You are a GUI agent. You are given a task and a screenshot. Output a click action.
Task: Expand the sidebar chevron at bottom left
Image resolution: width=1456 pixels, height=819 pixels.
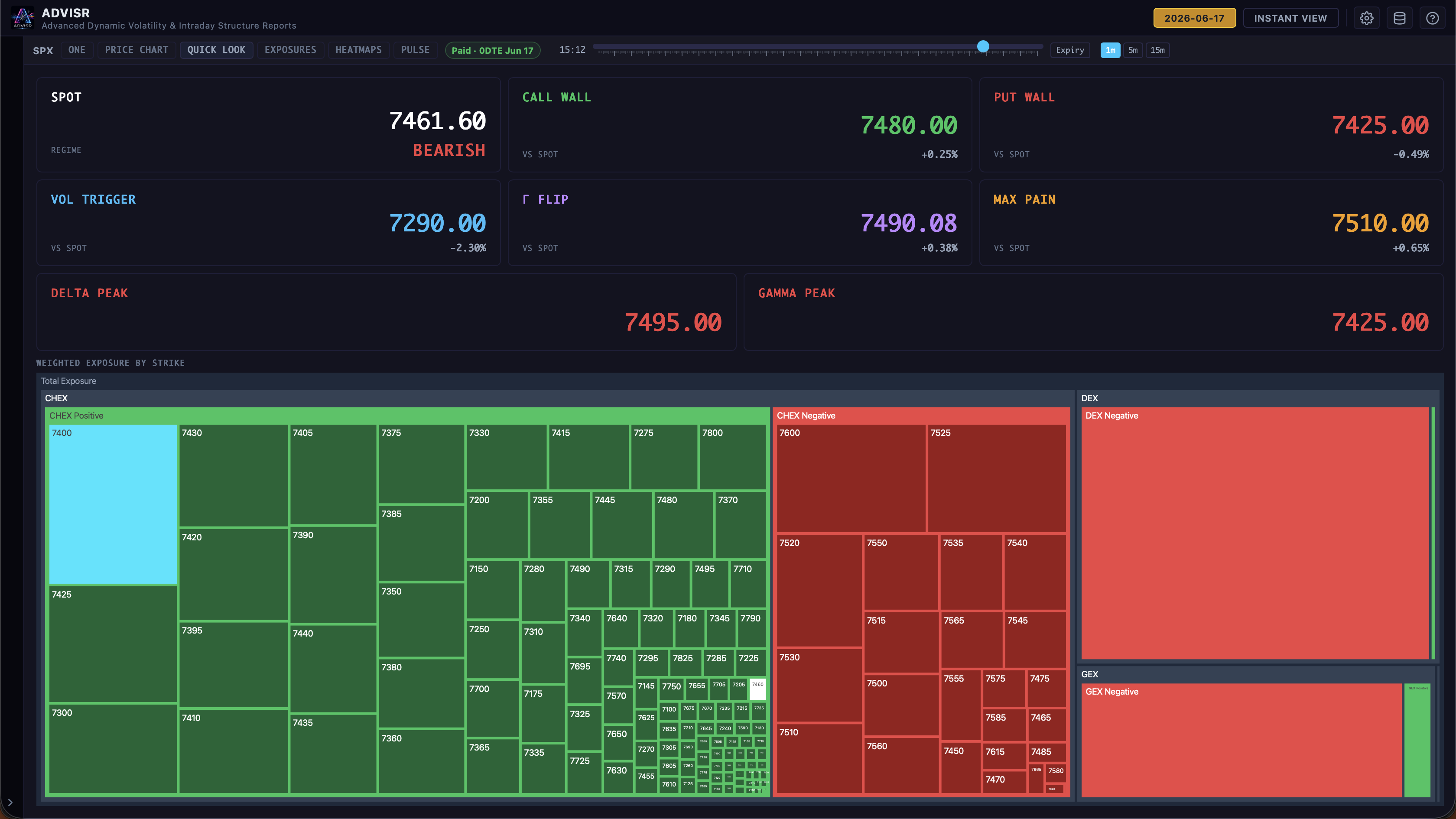click(x=10, y=802)
